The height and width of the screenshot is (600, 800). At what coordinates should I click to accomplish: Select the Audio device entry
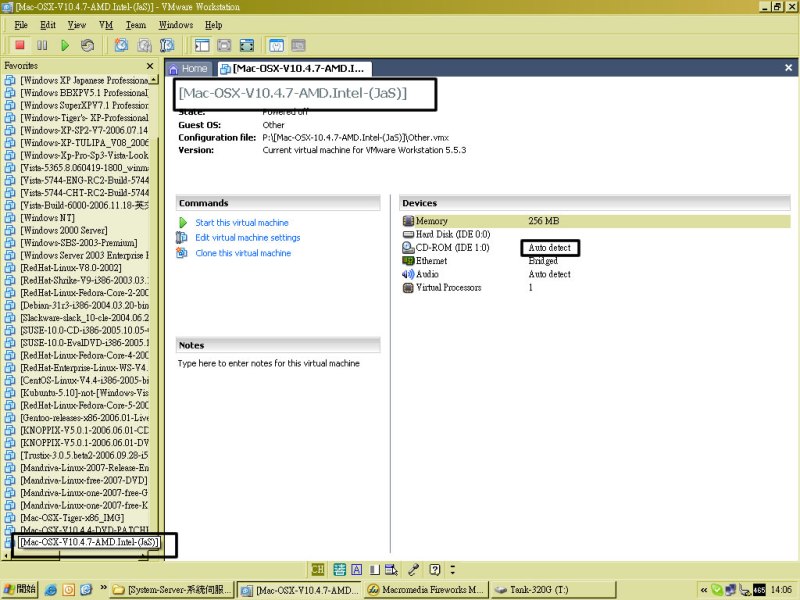point(420,274)
